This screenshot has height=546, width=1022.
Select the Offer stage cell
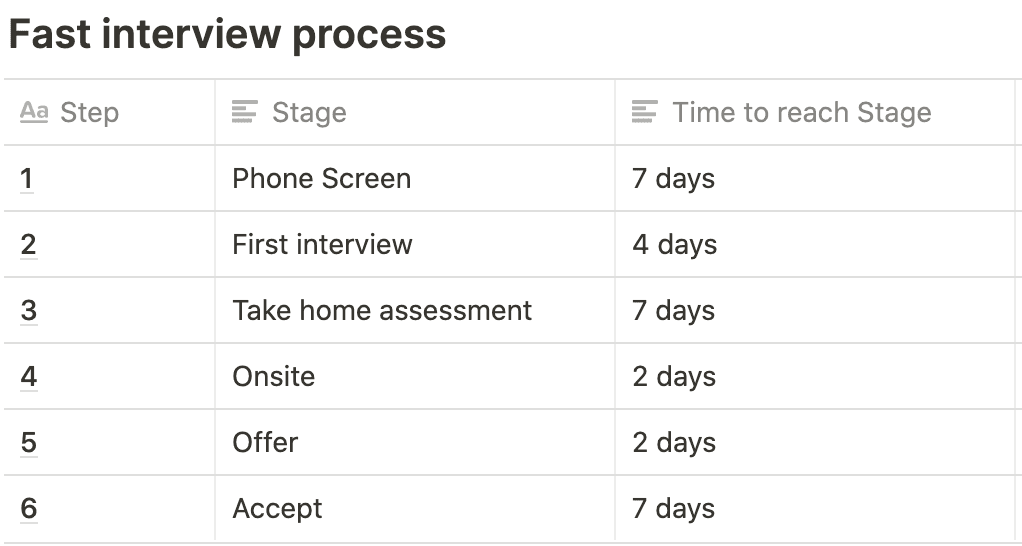[x=415, y=442]
